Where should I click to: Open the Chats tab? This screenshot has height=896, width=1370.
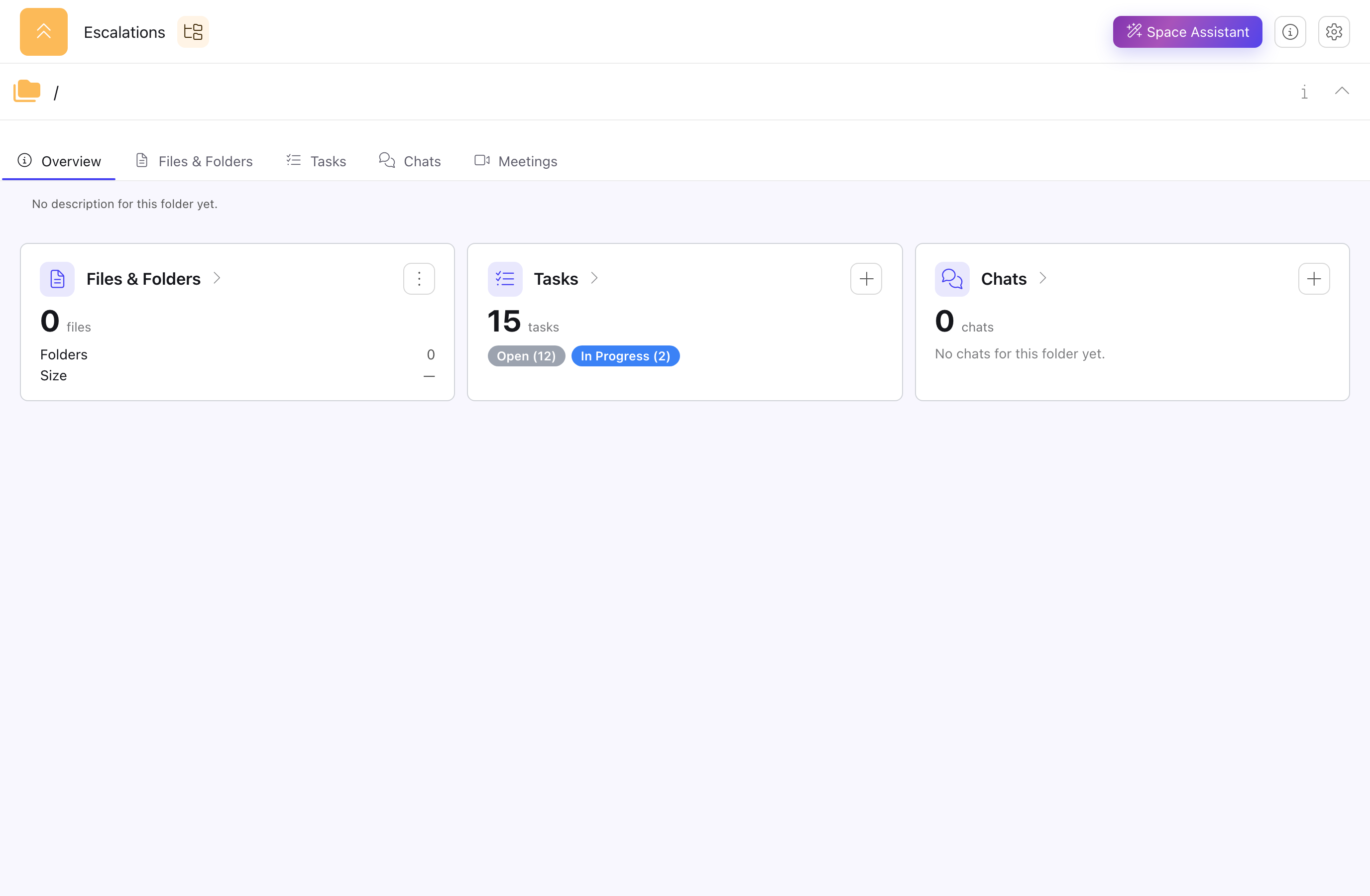pyautogui.click(x=410, y=161)
